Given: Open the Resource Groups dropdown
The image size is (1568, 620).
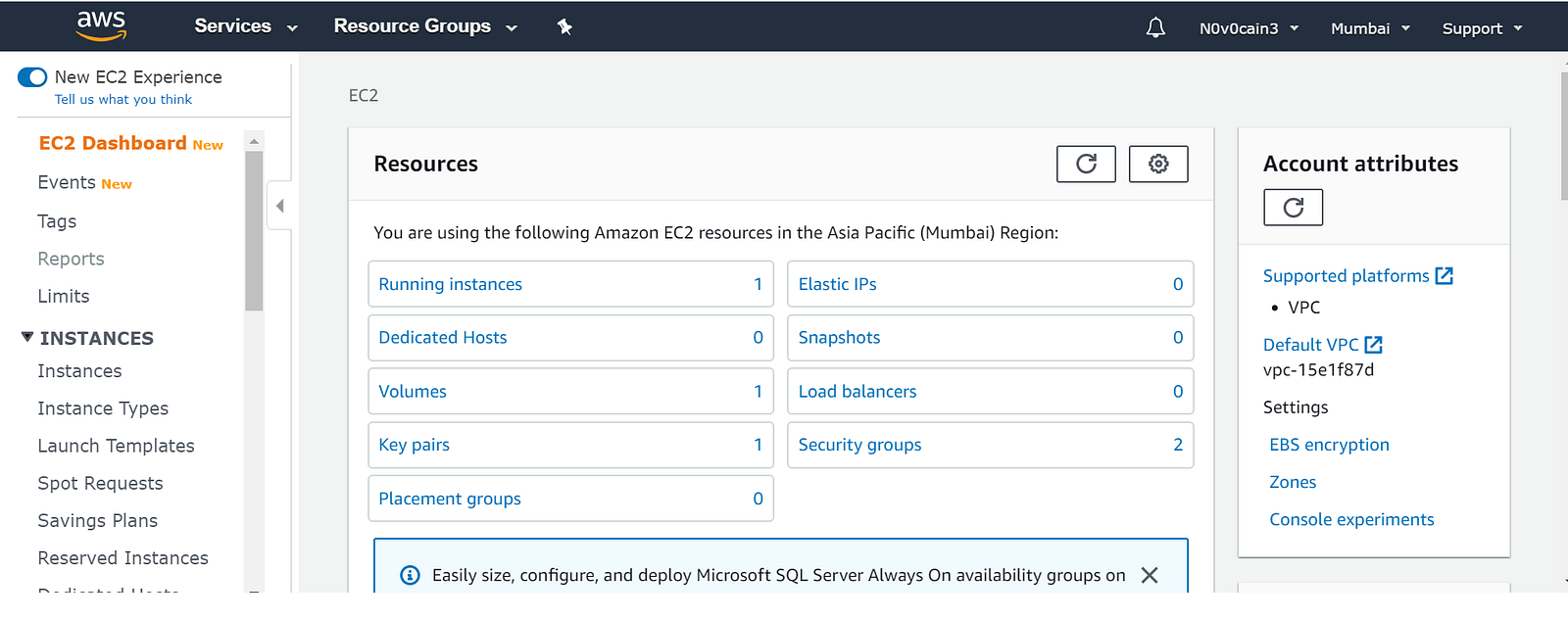Looking at the screenshot, I should [x=425, y=26].
